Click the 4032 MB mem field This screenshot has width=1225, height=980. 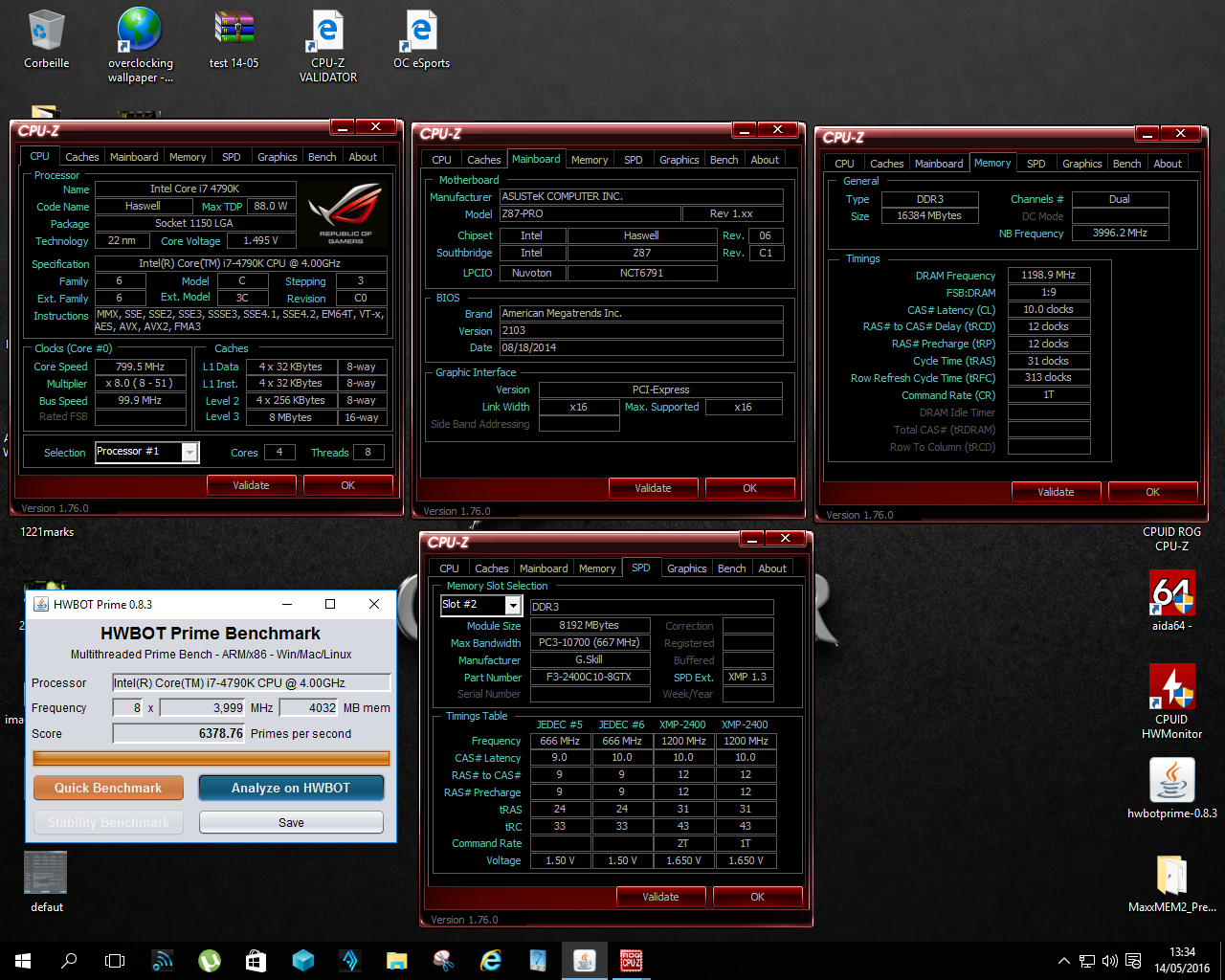coord(308,708)
